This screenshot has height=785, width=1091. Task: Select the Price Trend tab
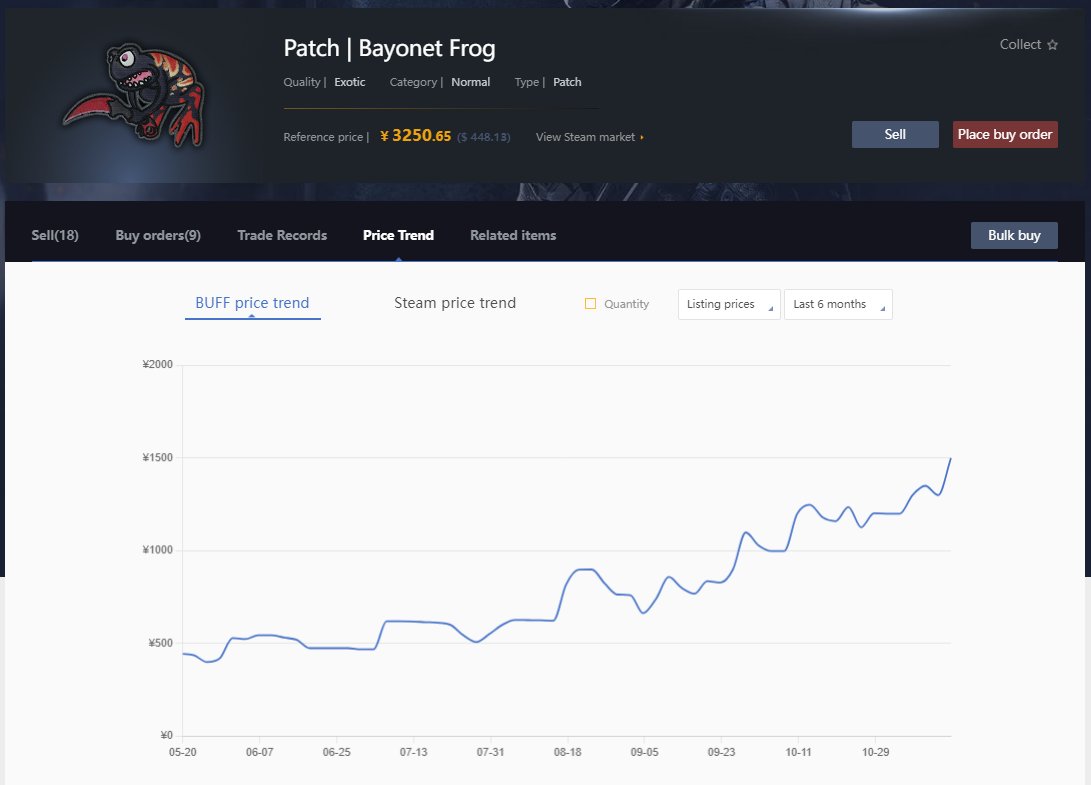click(398, 235)
